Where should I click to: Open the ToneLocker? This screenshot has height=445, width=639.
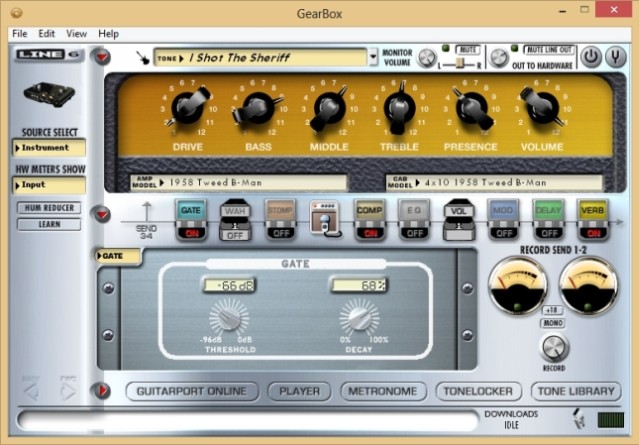478,391
